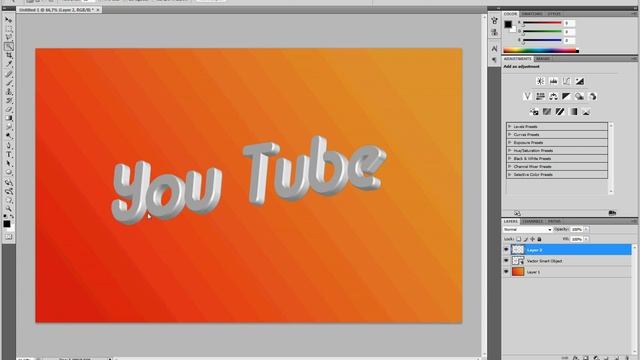Add a Black & White adjustment
Screen dimensions: 640x360
pyautogui.click(x=566, y=96)
